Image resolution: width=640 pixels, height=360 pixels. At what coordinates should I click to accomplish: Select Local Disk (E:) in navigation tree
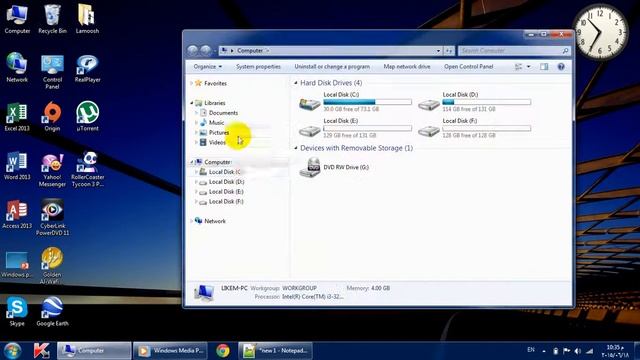(221, 191)
